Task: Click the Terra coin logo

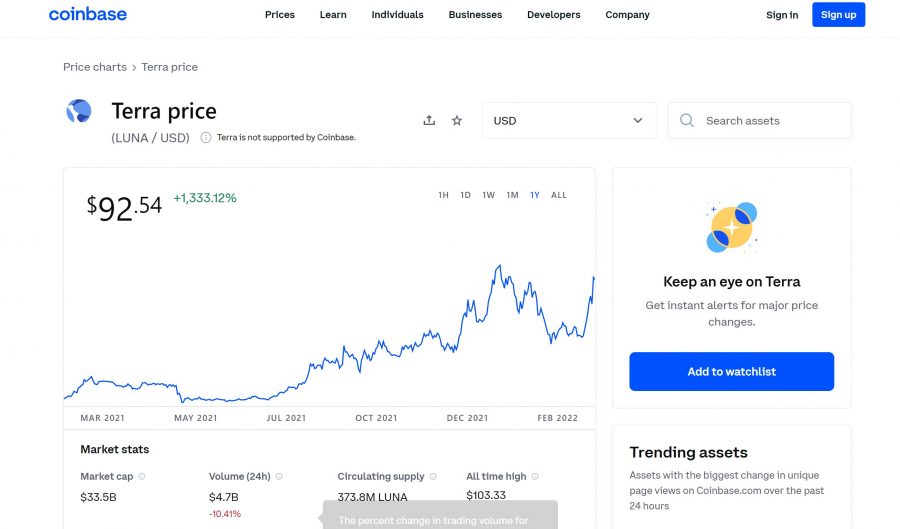Action: 79,111
